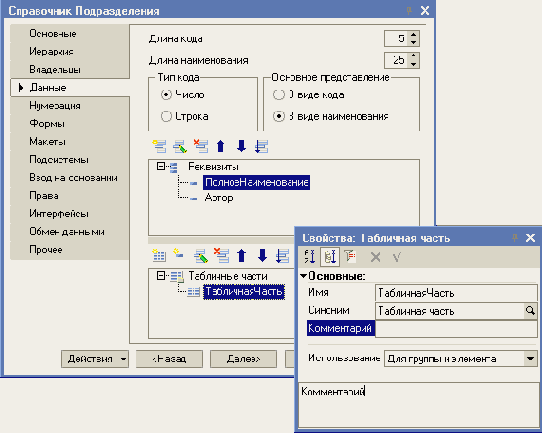
Task: Delete the selected attribute with the red X icon
Action: coord(201,146)
